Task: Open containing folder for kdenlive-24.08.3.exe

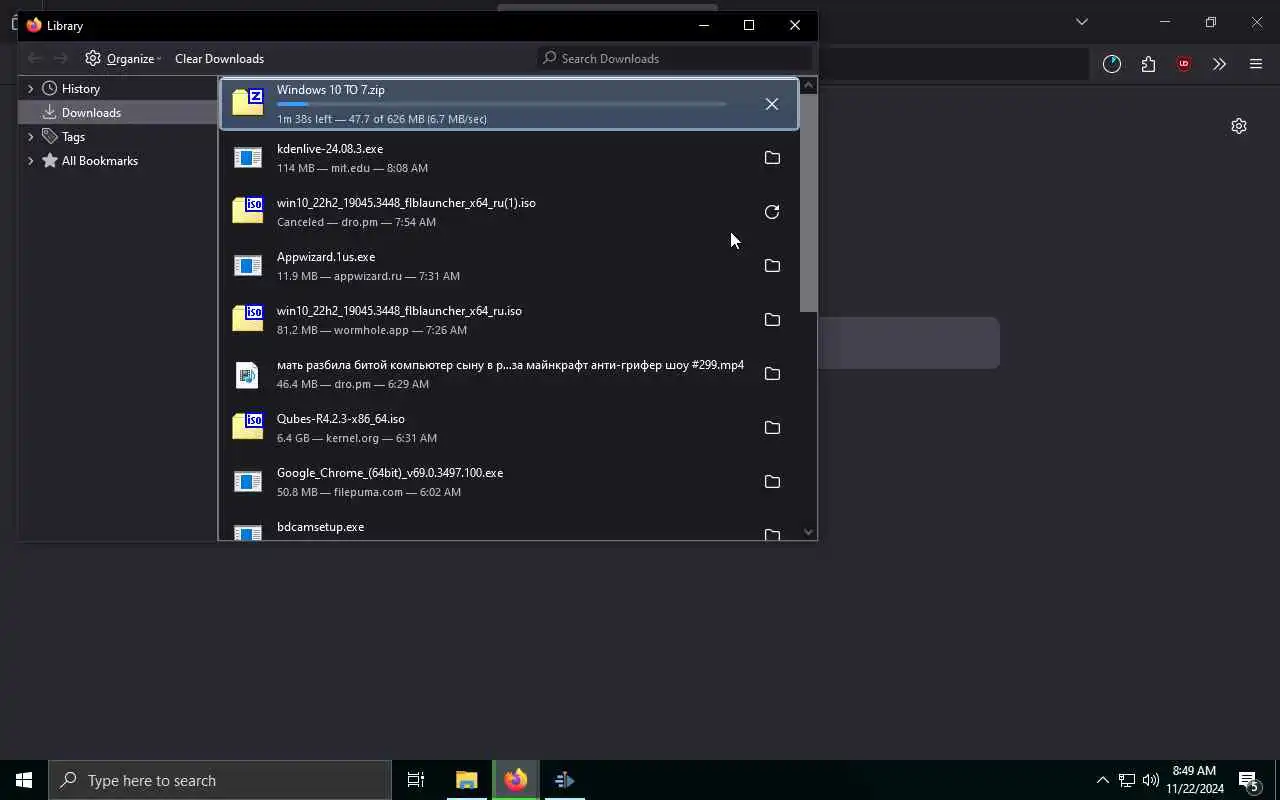Action: pos(772,158)
